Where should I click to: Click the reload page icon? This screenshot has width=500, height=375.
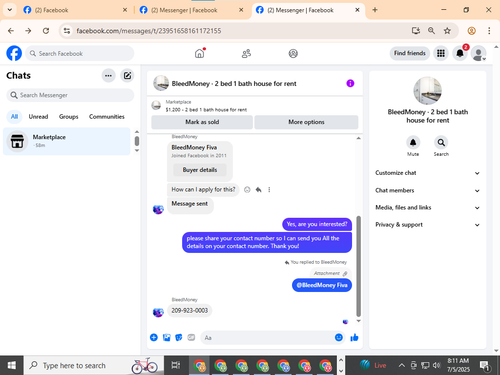(46, 31)
